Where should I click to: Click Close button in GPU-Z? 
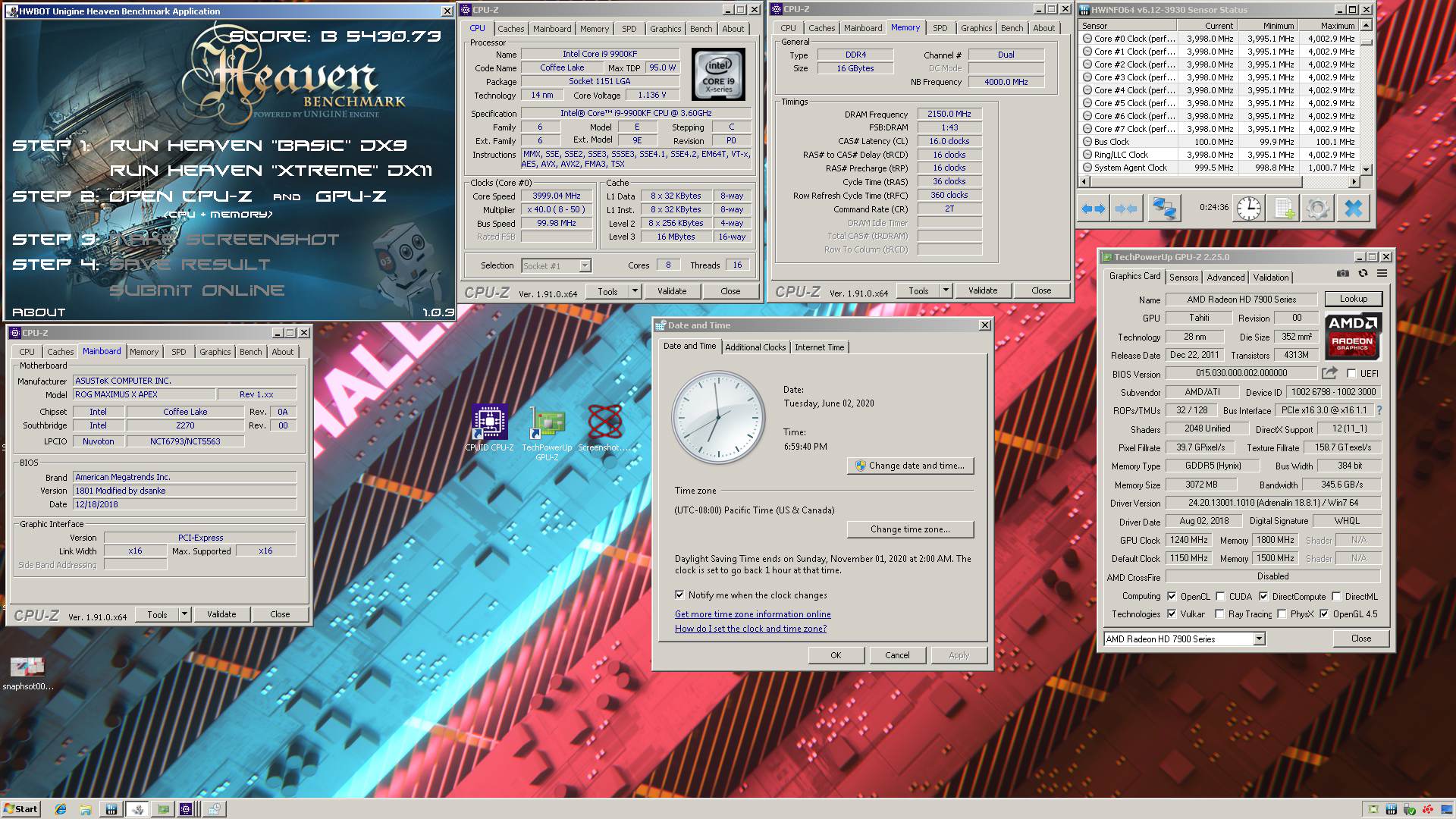(x=1361, y=639)
